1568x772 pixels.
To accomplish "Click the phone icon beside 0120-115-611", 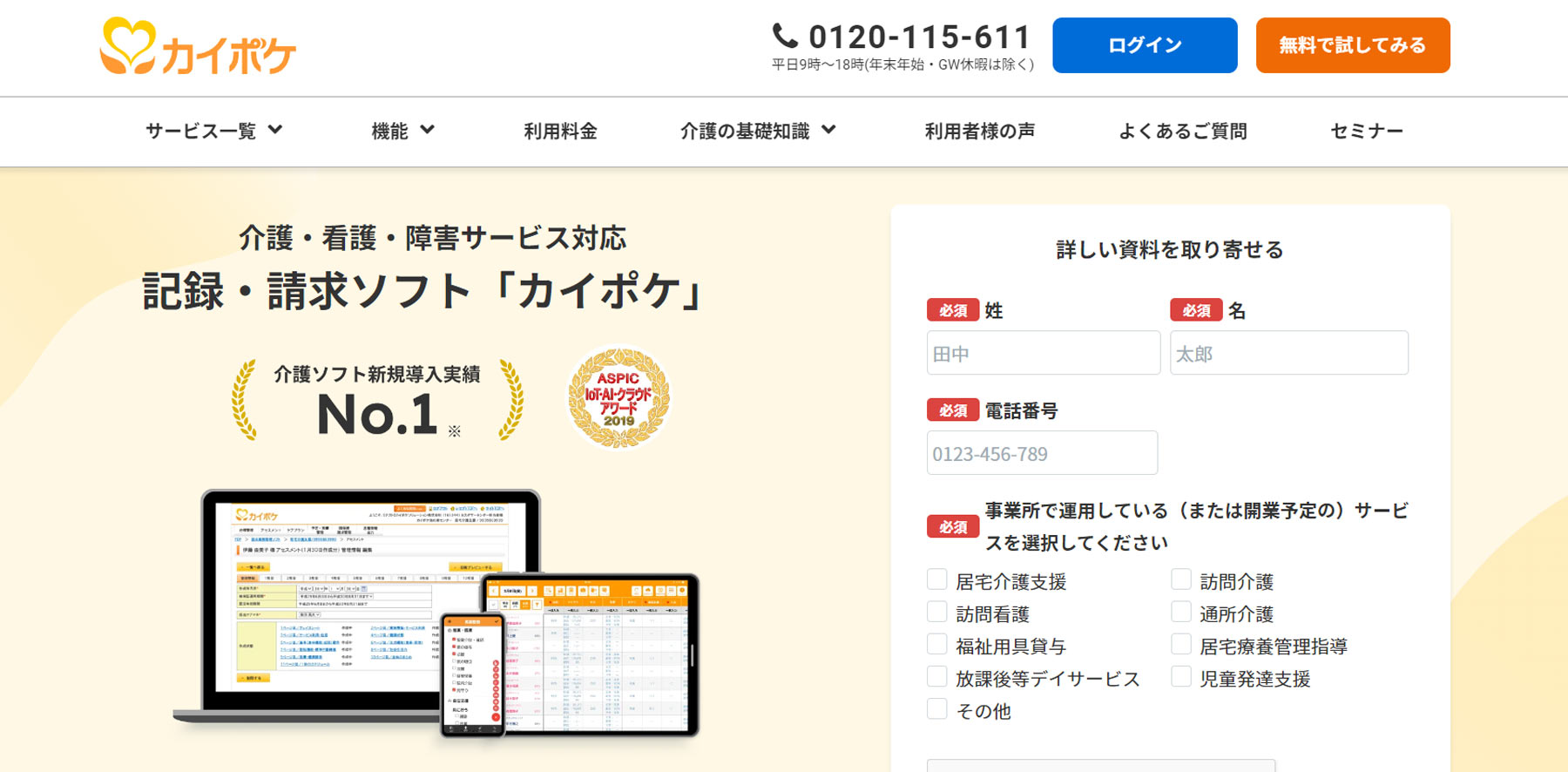I will (785, 36).
